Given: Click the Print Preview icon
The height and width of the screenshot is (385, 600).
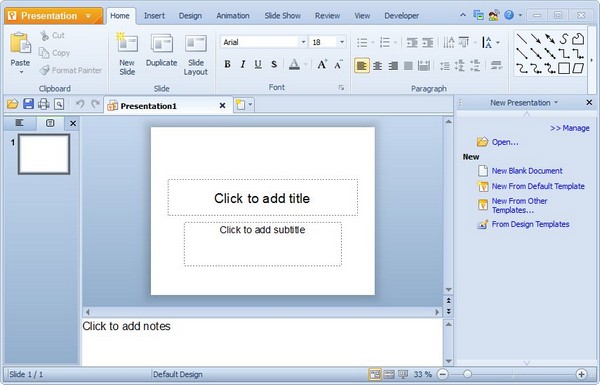Looking at the screenshot, I should pyautogui.click(x=59, y=104).
